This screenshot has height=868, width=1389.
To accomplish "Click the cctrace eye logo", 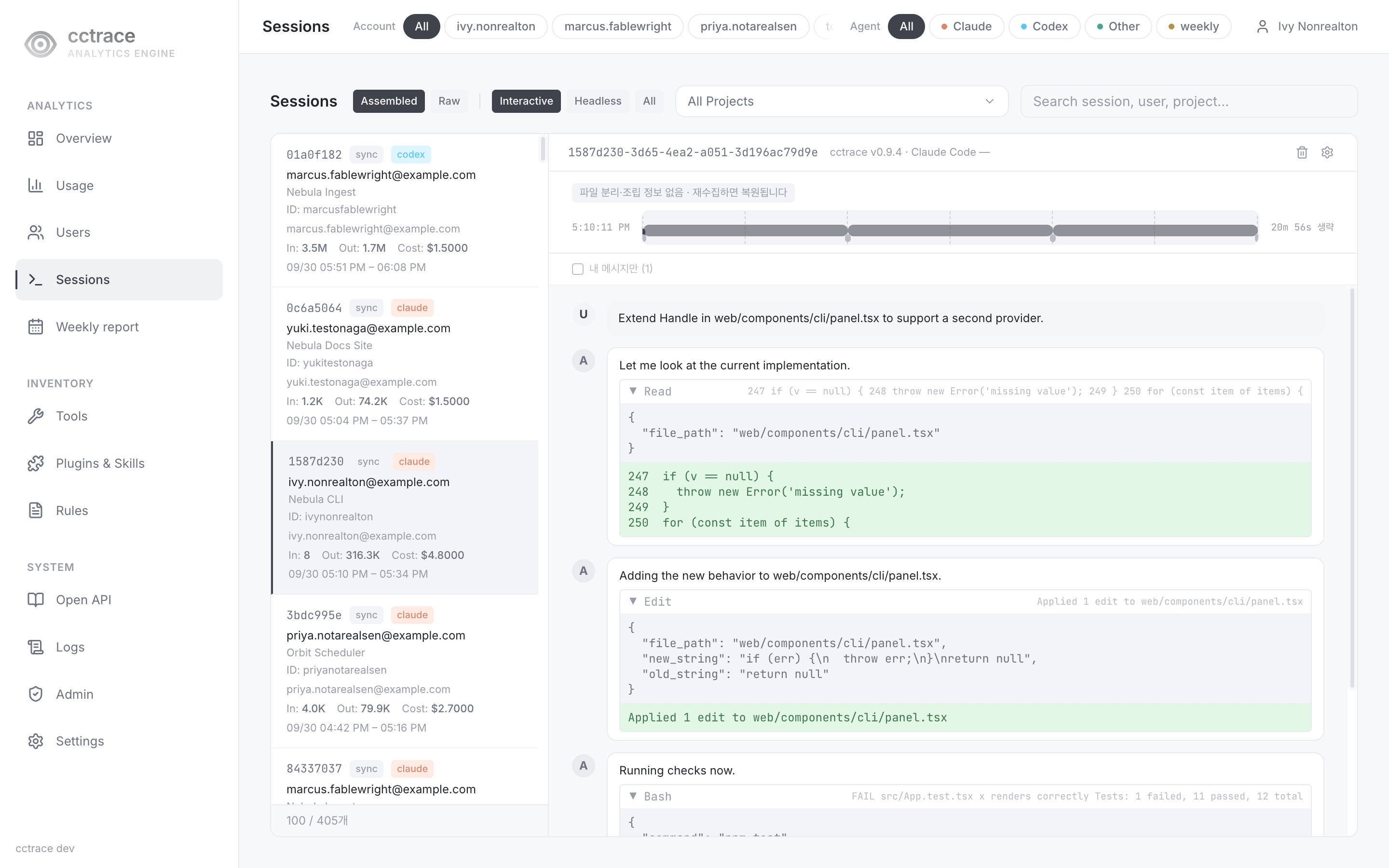I will click(40, 43).
